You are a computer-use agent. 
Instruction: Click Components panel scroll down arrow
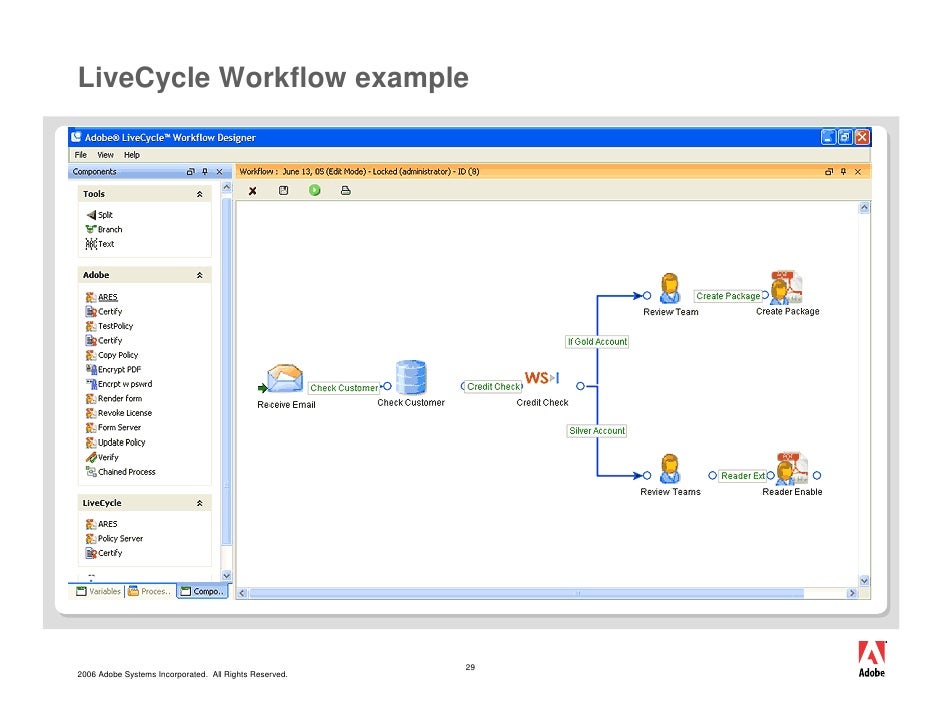226,575
